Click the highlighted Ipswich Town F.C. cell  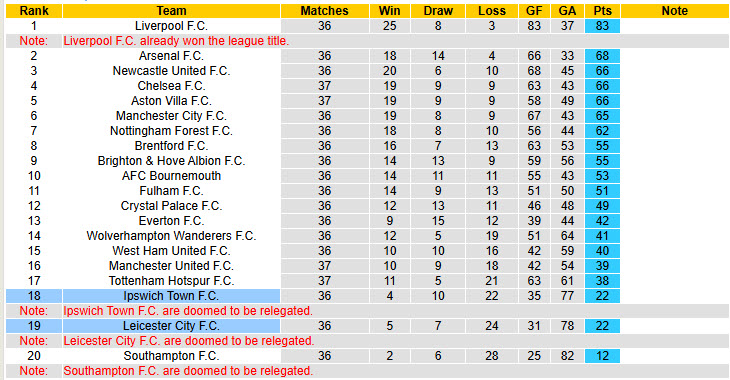tap(171, 296)
